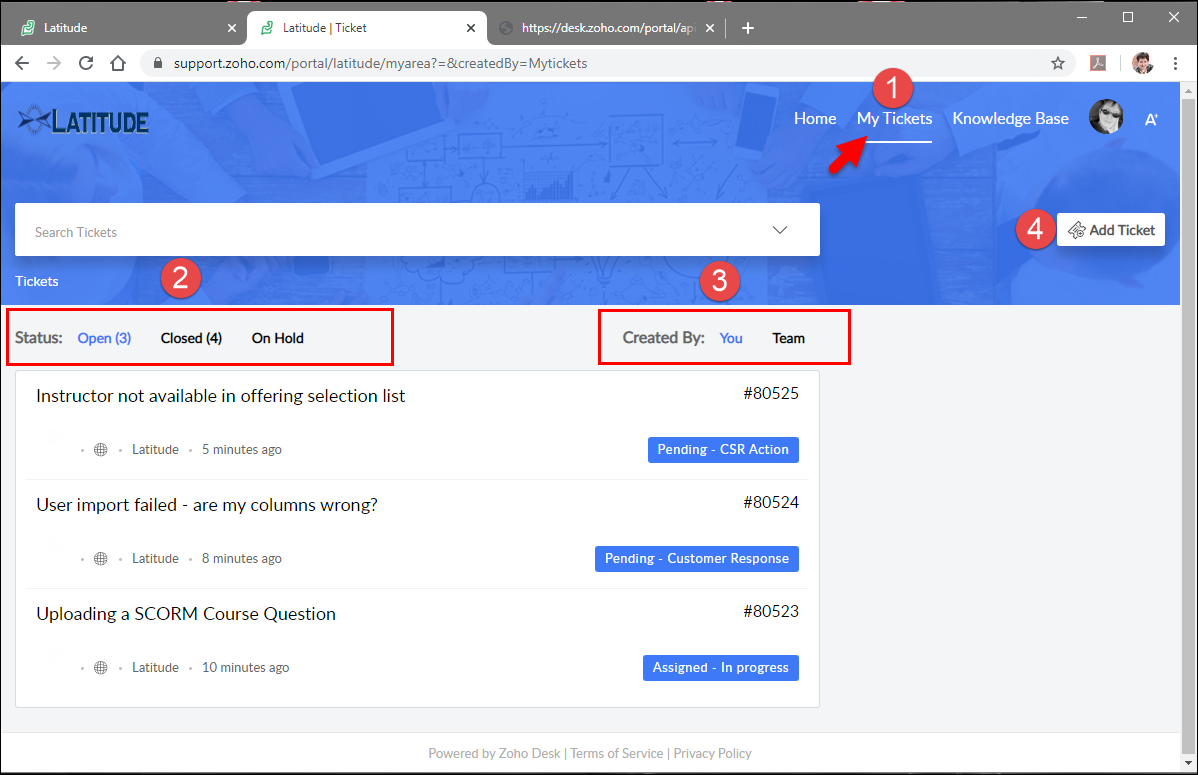The width and height of the screenshot is (1198, 775).
Task: Show tickets with On Hold status
Action: 277,338
